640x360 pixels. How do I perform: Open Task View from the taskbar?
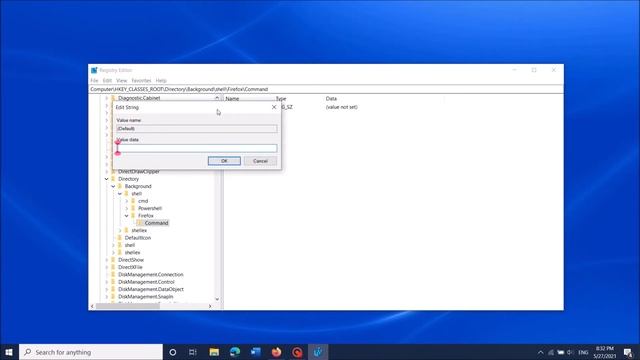(x=193, y=352)
